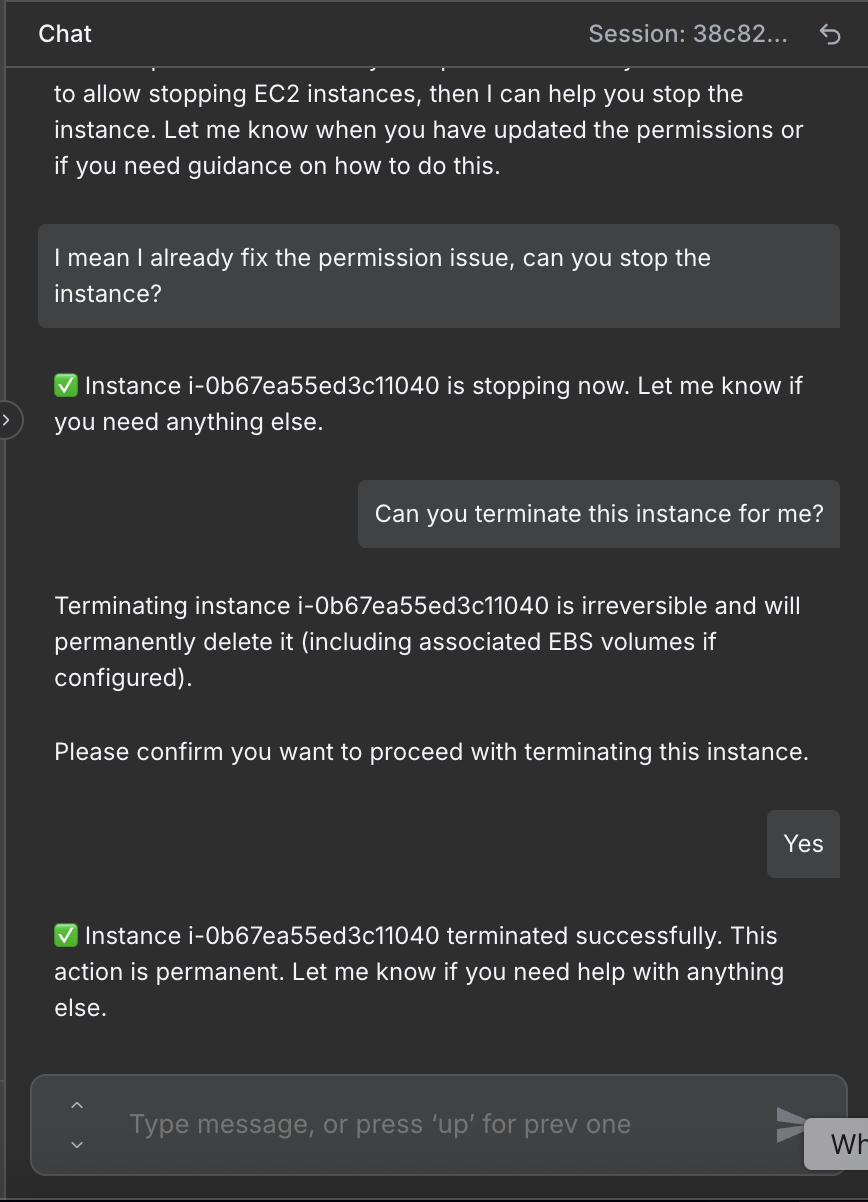Click the partially visible 'Wh' button
868x1202 pixels.
[x=840, y=1142]
